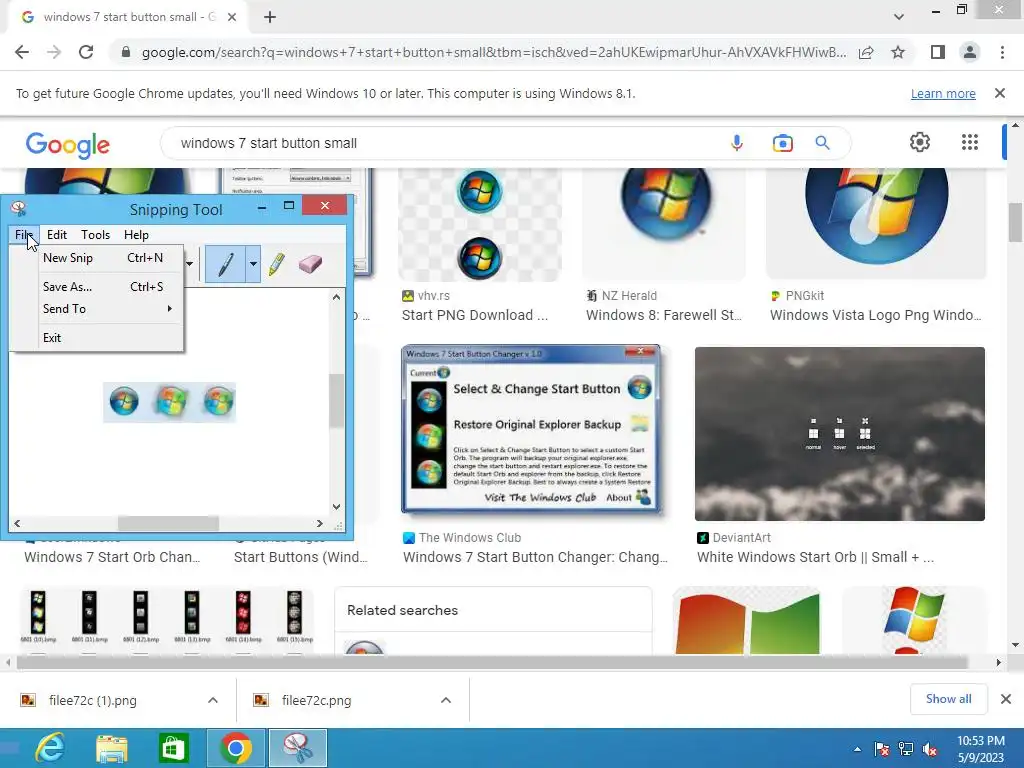1024x768 pixels.
Task: Open the PNGkit Windows Vista Logo result
Action: click(875, 315)
